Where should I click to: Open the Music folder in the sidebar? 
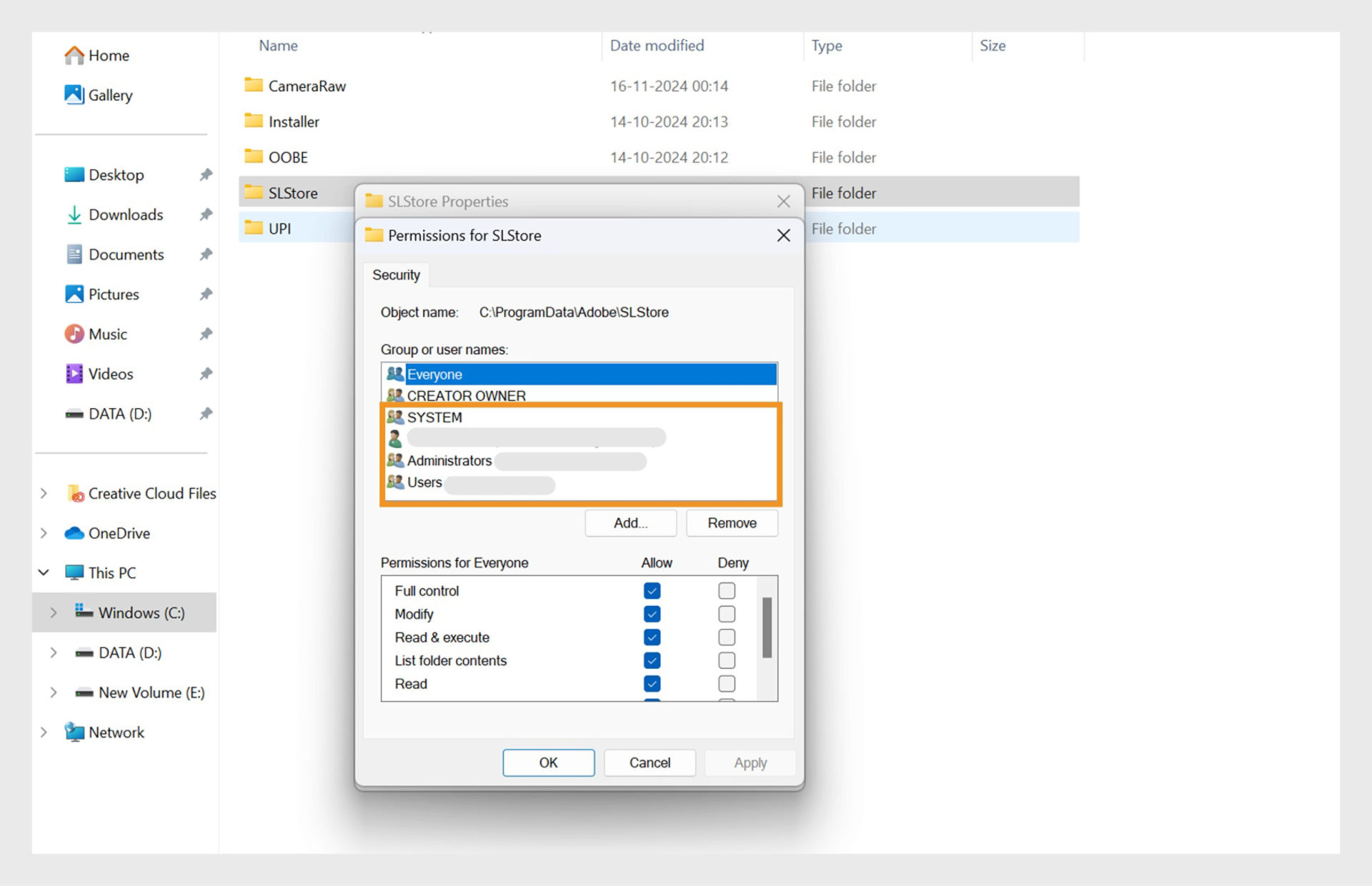[x=109, y=334]
